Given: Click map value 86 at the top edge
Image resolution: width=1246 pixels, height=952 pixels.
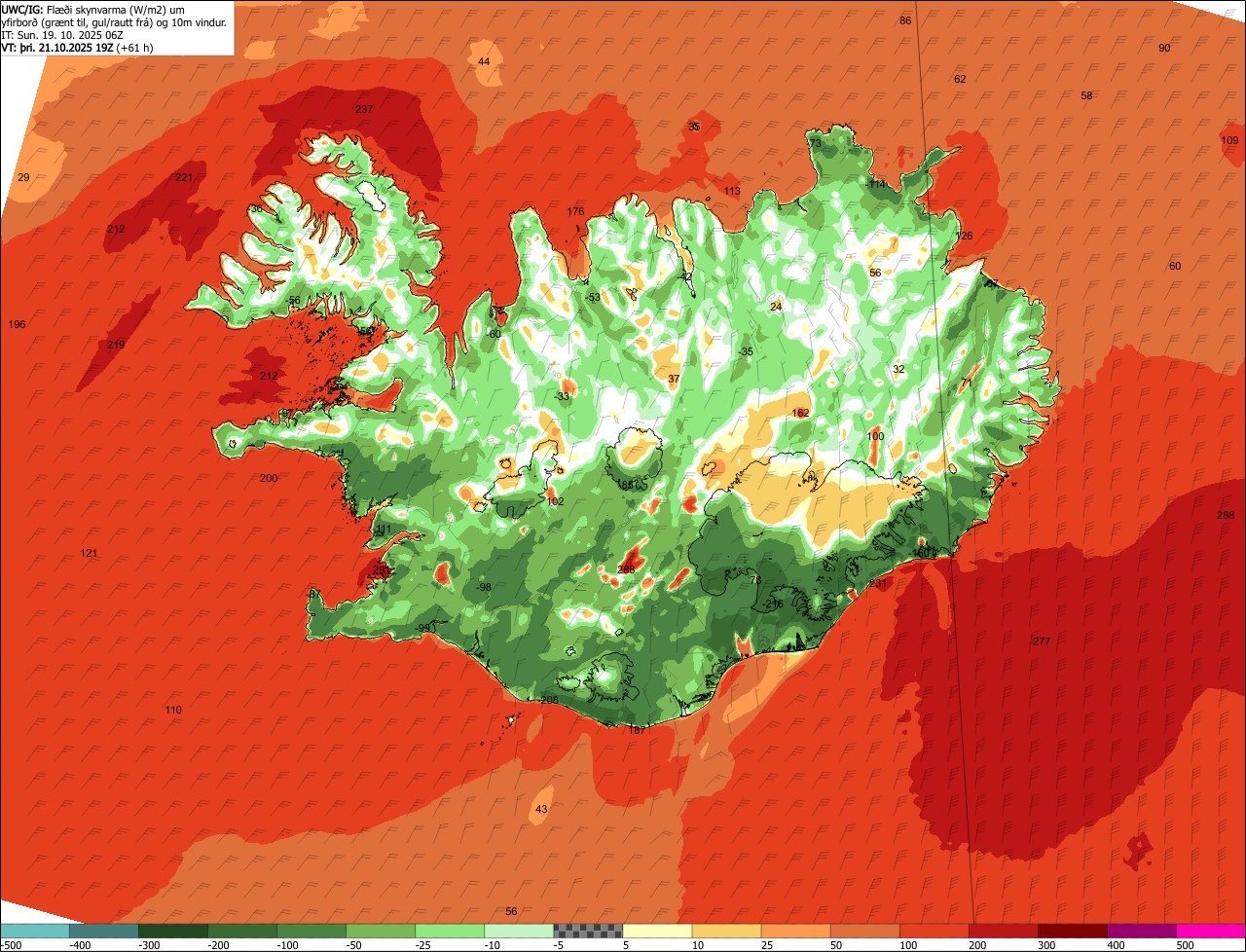Looking at the screenshot, I should (905, 20).
